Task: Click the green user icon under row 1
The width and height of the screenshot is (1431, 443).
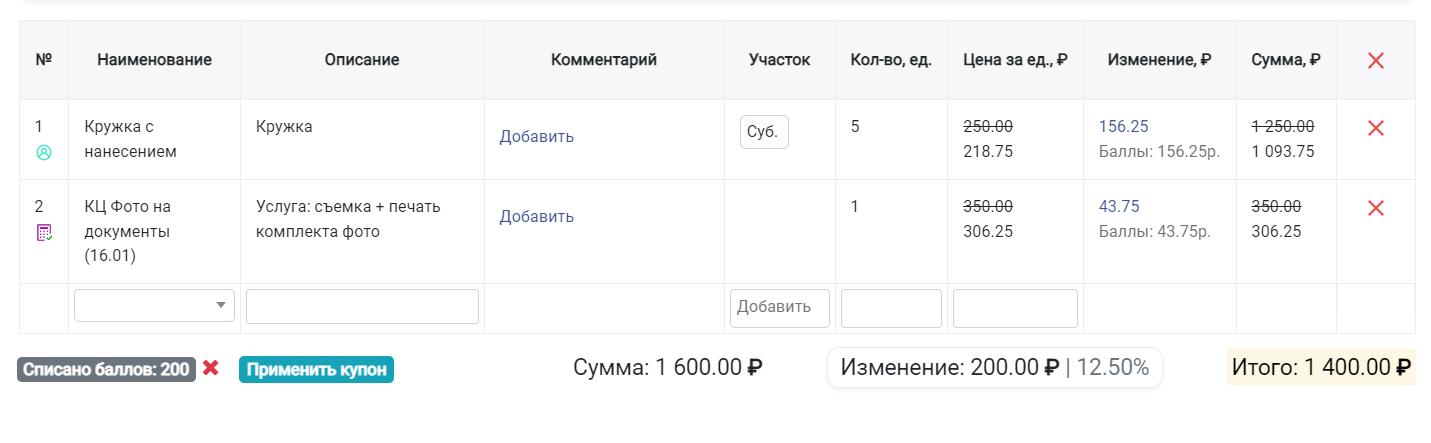Action: (x=43, y=153)
